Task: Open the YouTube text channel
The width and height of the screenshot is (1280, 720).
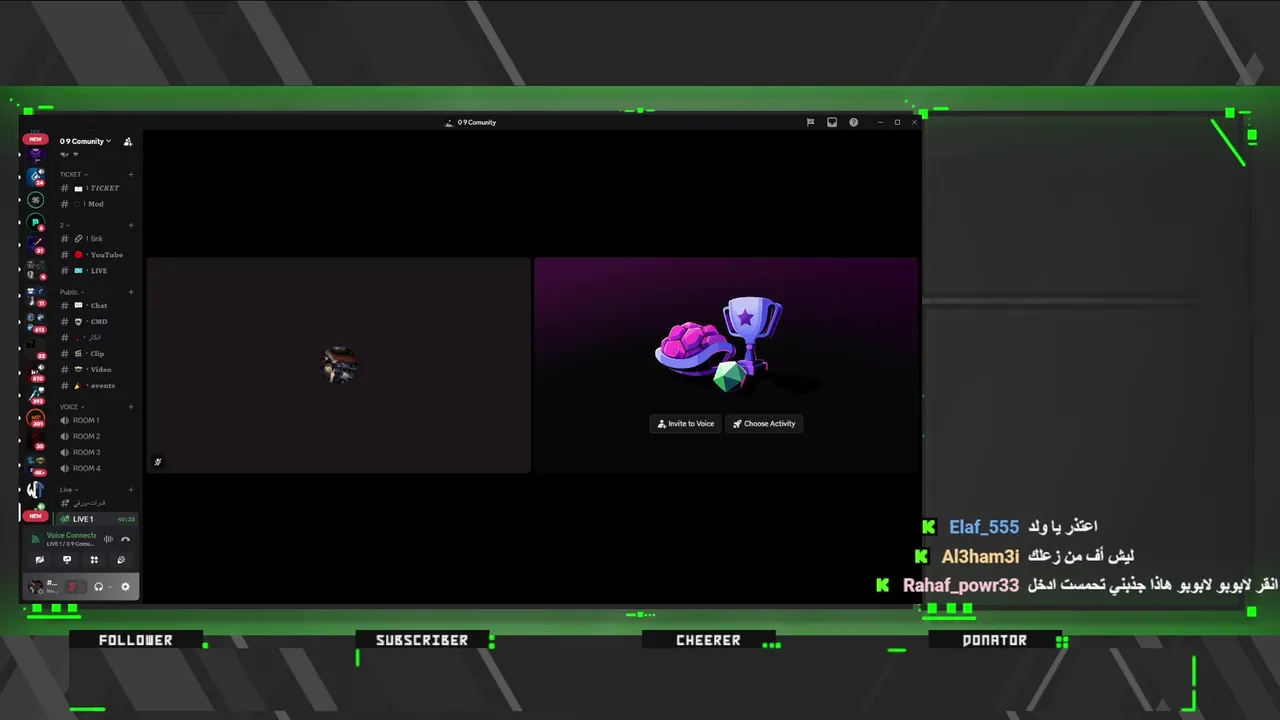Action: 97,255
